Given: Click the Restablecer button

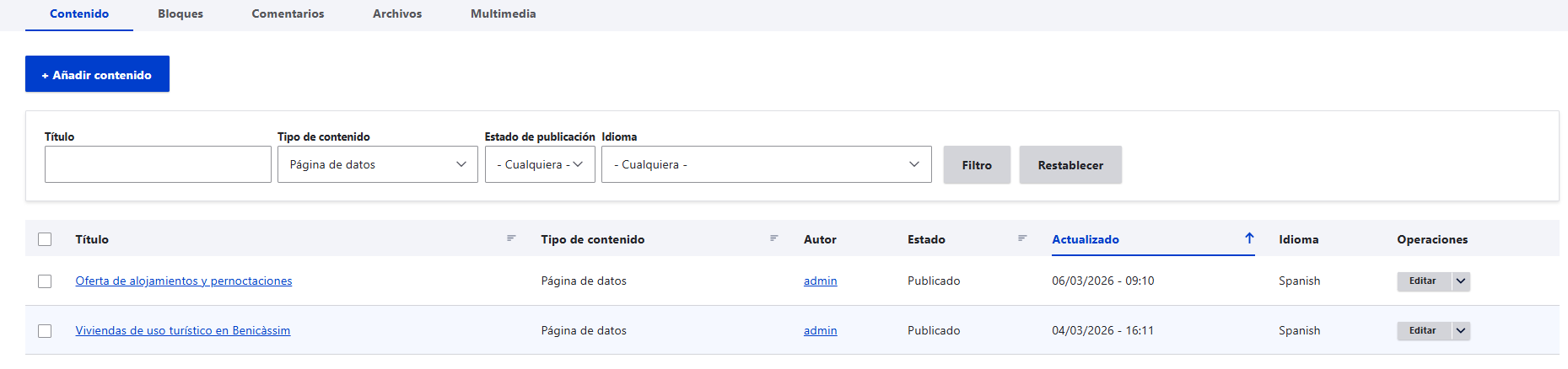Looking at the screenshot, I should click(1070, 165).
